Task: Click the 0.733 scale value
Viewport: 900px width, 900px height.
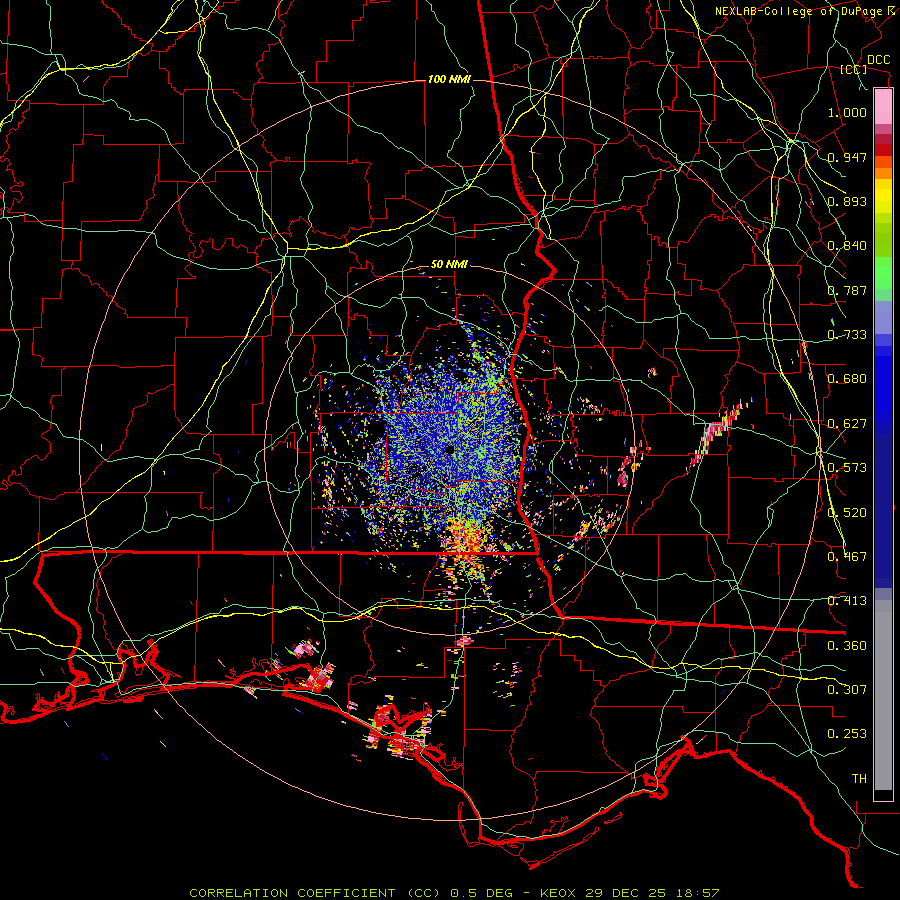Action: point(847,335)
